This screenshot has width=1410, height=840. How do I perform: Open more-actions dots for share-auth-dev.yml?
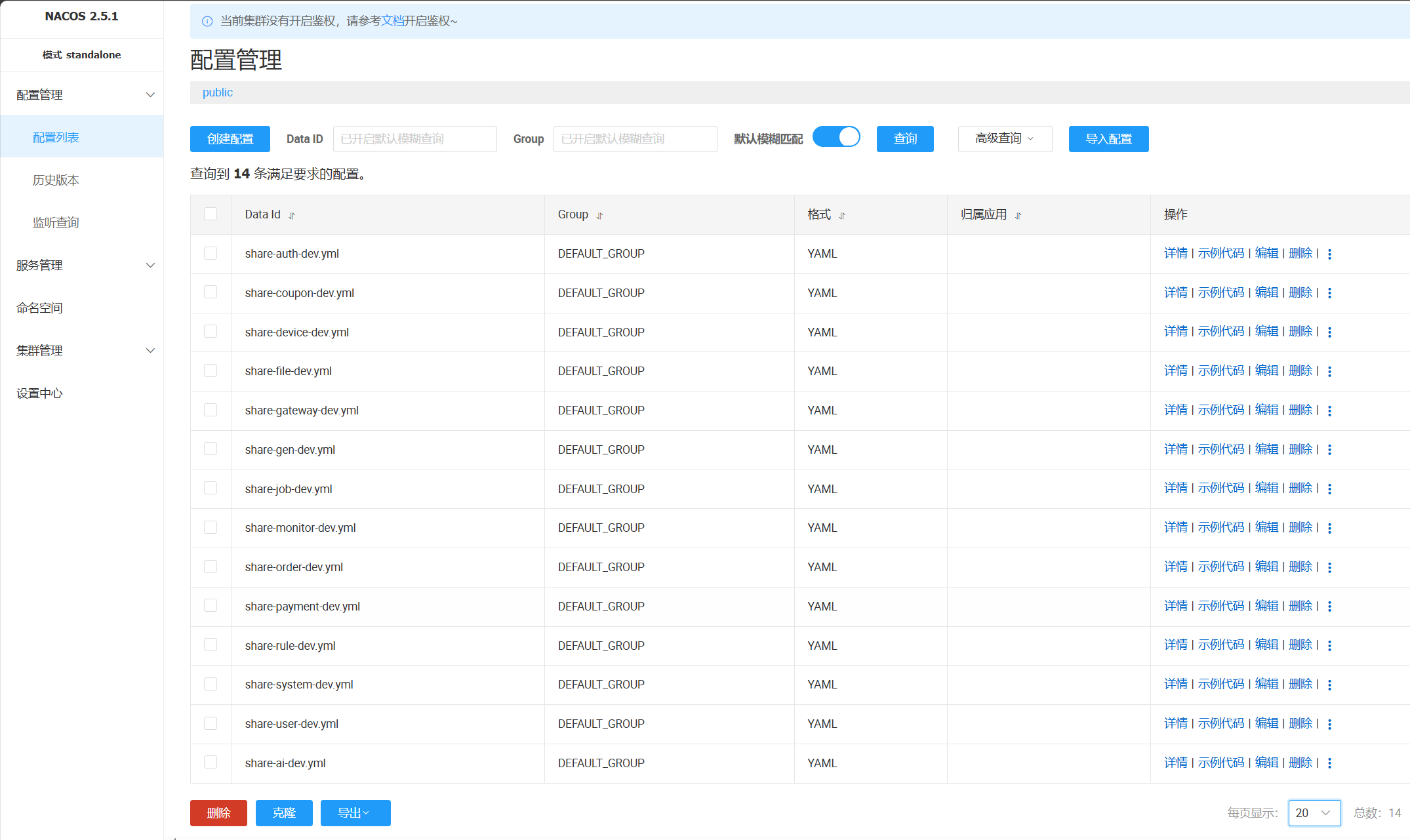click(x=1329, y=254)
